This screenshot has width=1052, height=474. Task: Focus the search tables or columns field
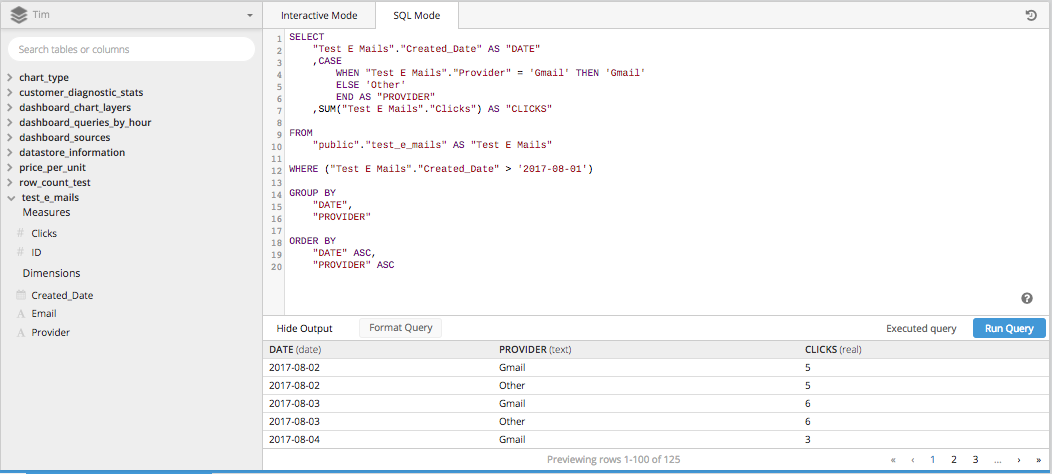point(130,49)
